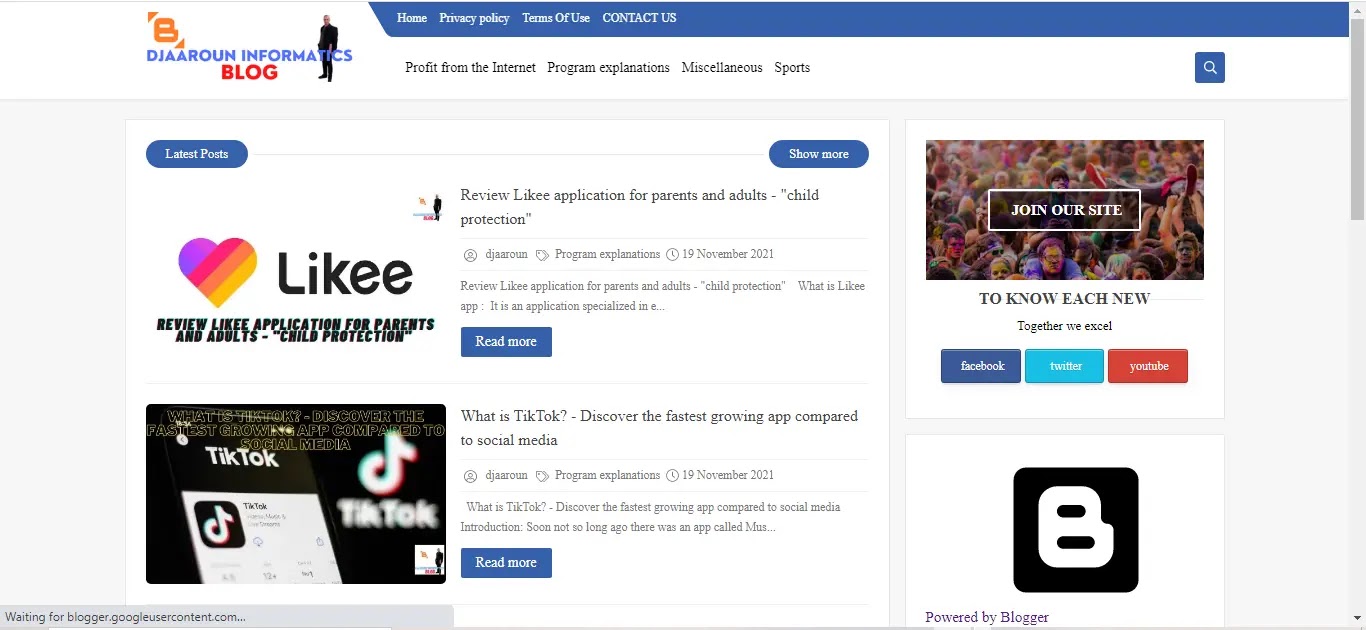1366x630 pixels.
Task: Open the CONTACT US page
Action: [x=639, y=18]
